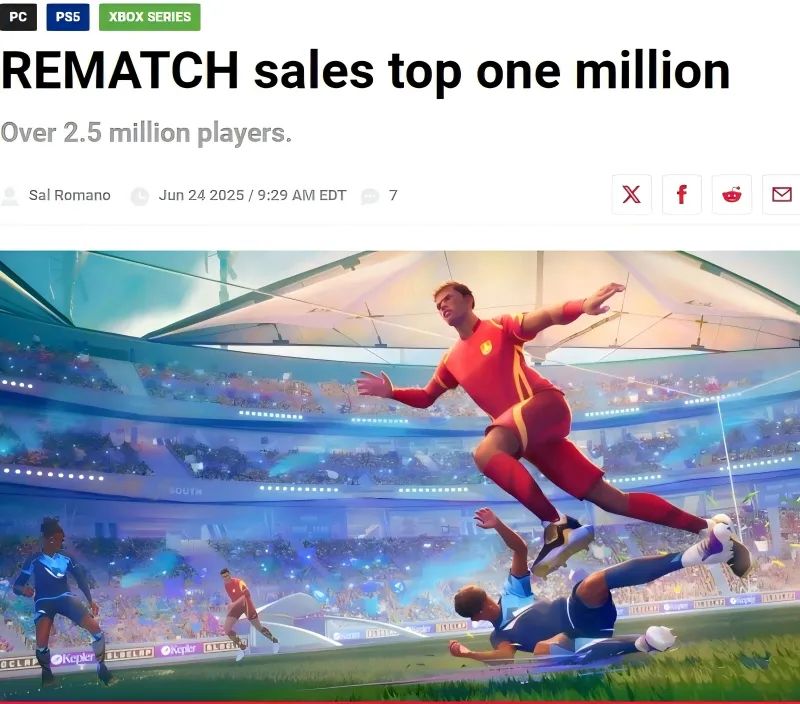Share the article on X

tap(632, 194)
